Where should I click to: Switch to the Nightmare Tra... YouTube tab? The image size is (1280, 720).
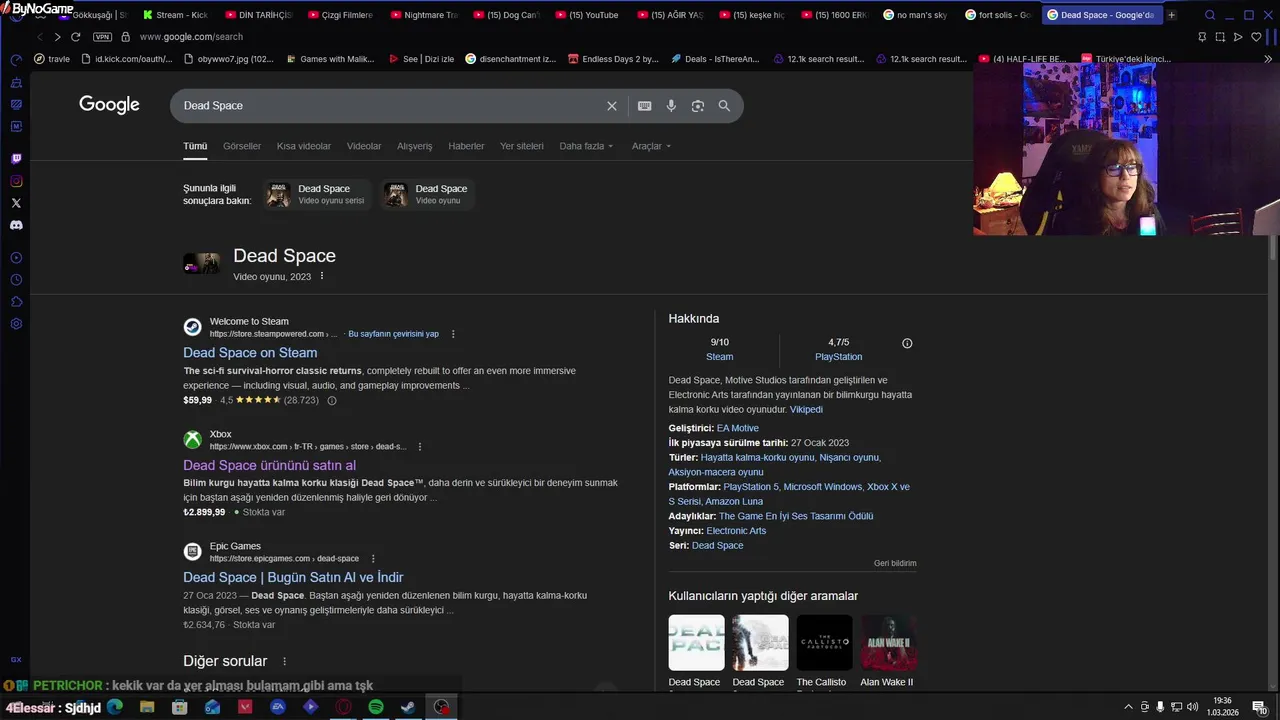click(424, 15)
